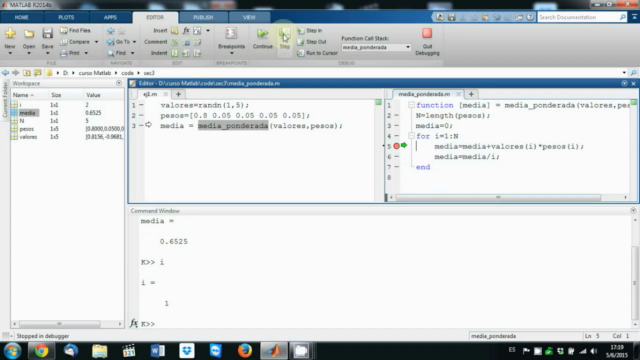Switch to the VIEW ribbon tab
The image size is (640, 360).
coord(249,18)
